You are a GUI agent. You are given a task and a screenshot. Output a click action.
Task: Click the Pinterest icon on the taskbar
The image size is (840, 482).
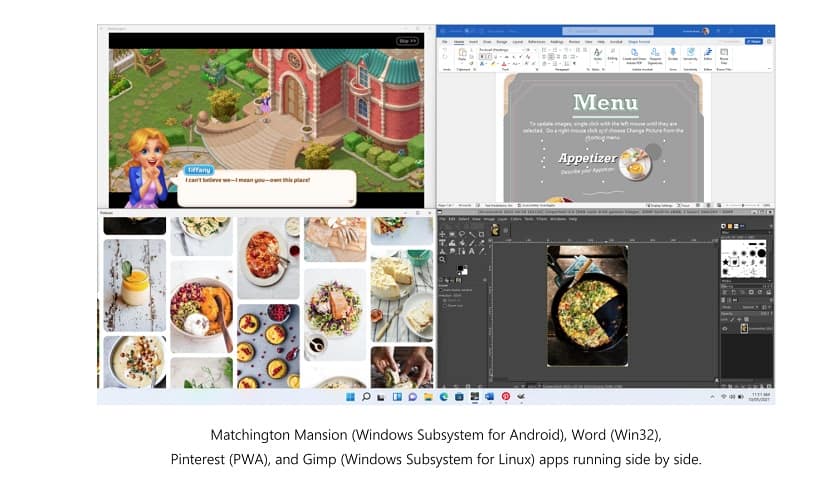pyautogui.click(x=506, y=396)
